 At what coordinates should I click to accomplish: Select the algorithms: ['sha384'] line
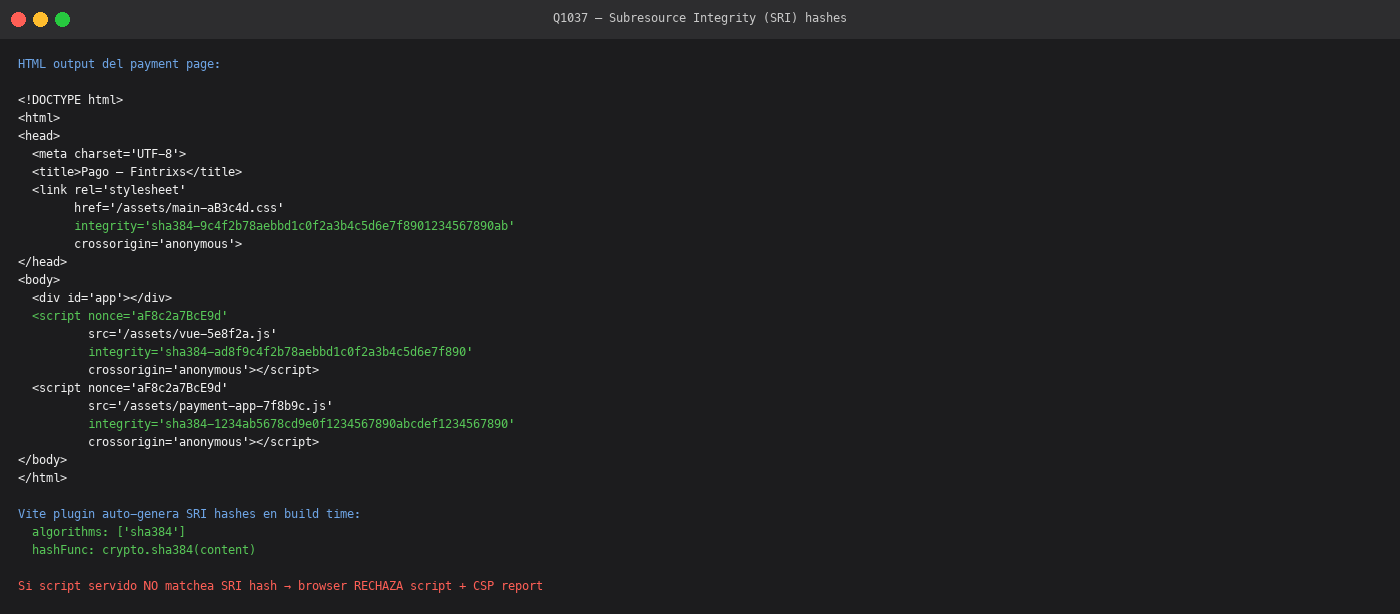[109, 532]
